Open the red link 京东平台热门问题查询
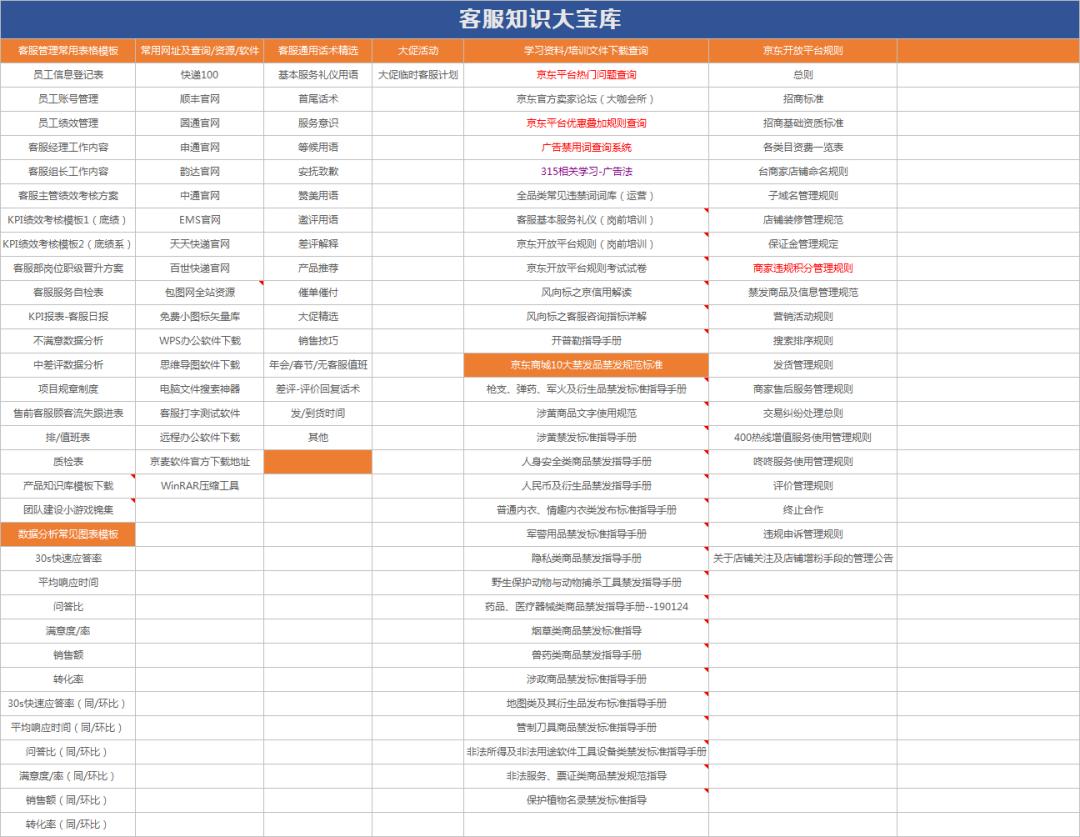 (585, 74)
